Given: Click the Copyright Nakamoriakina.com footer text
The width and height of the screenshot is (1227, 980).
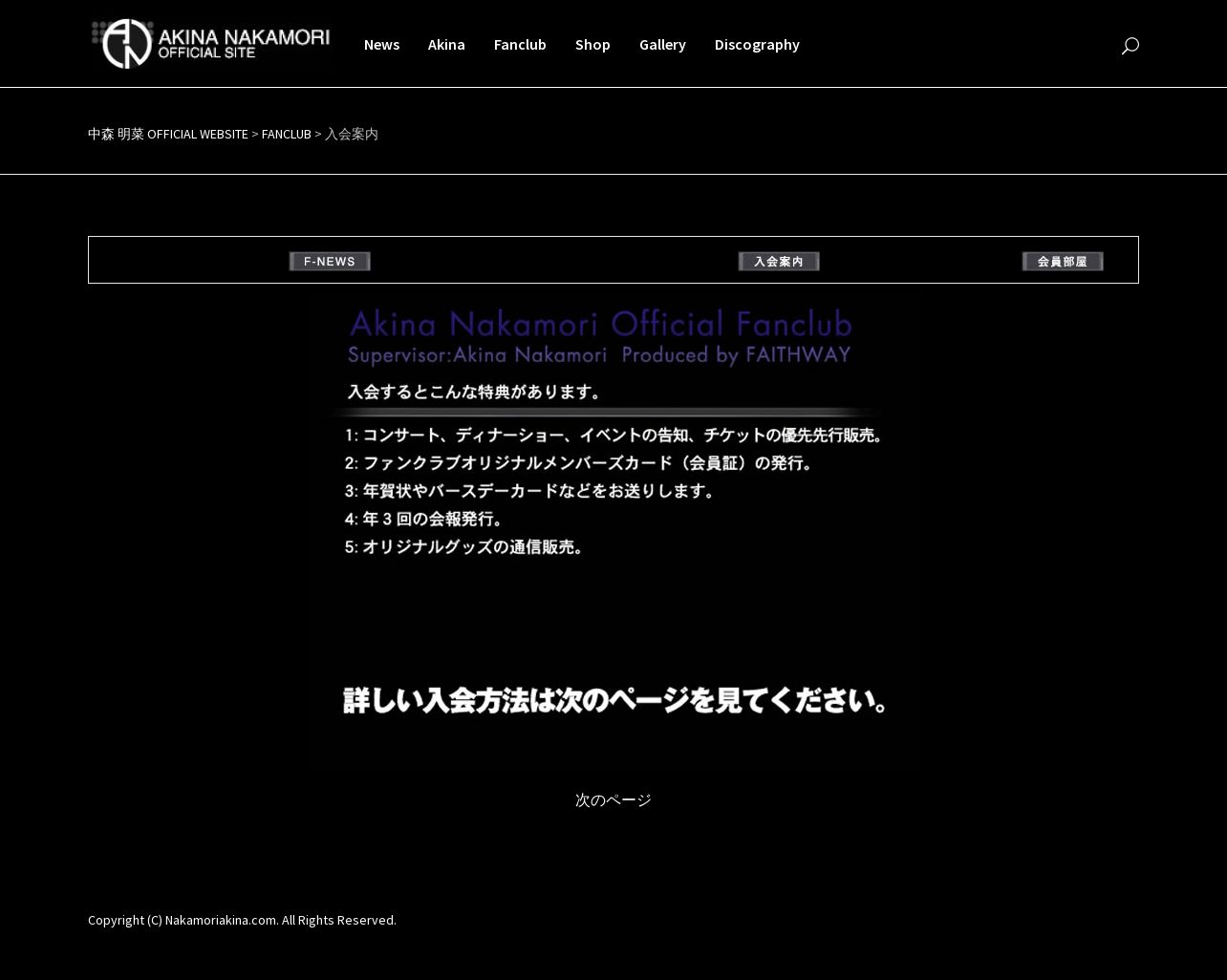Looking at the screenshot, I should pos(242,920).
